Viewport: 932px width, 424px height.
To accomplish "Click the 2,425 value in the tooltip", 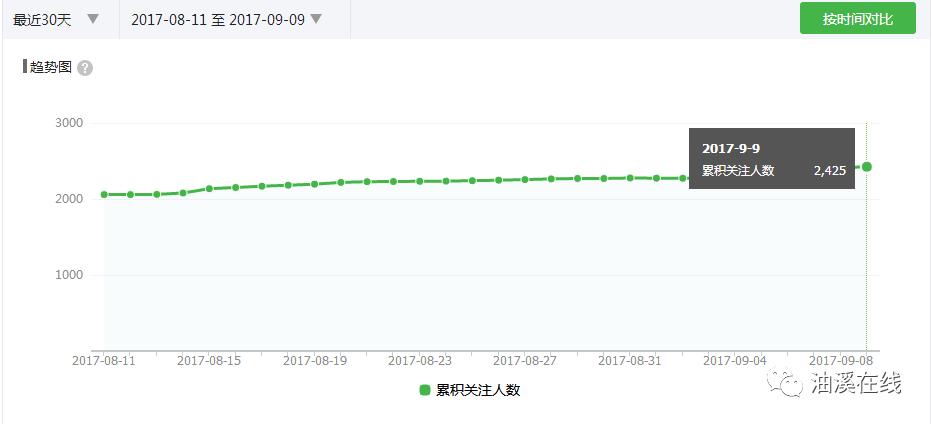I will 829,171.
